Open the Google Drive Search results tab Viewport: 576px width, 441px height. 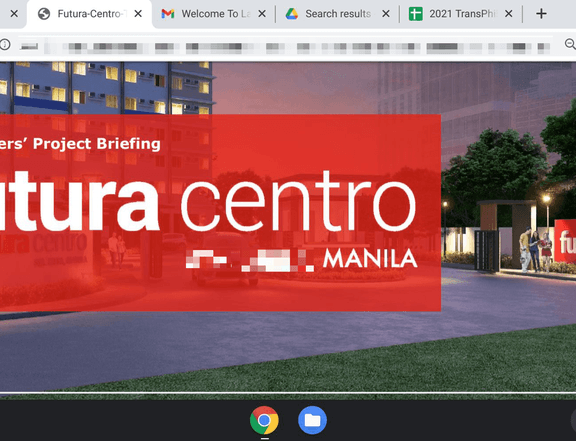(x=337, y=14)
